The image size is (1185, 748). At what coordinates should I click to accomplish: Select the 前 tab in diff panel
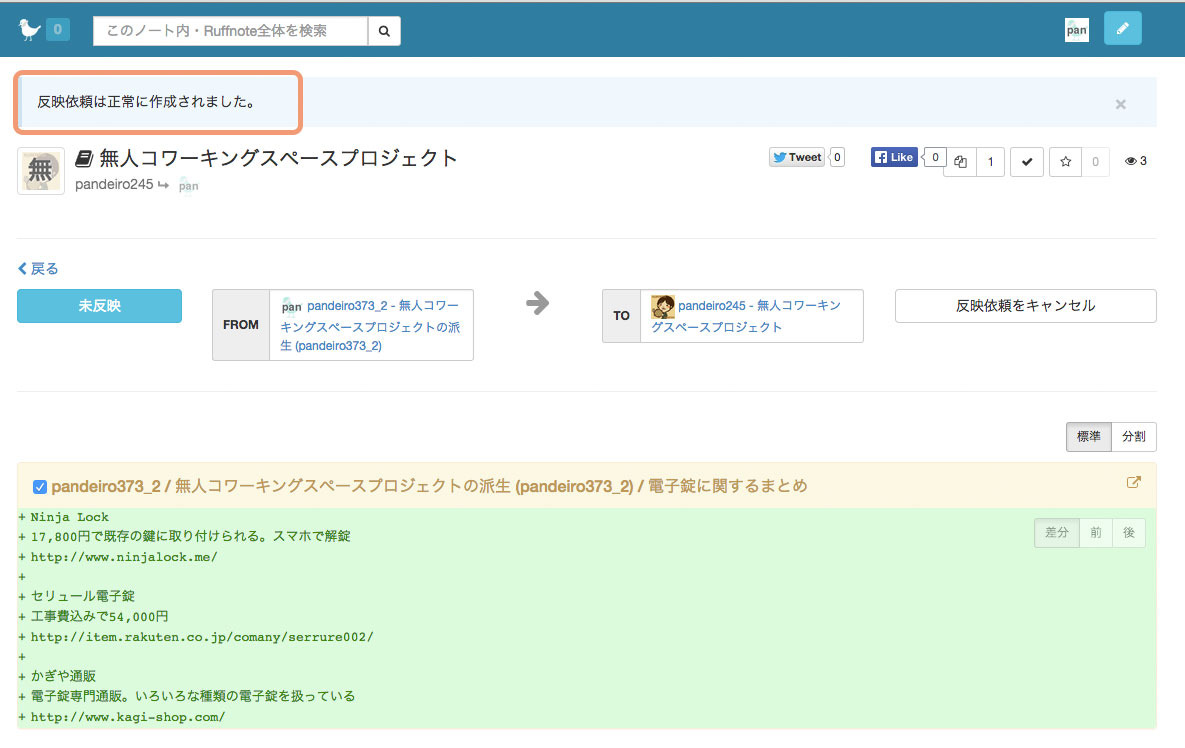coord(1096,533)
